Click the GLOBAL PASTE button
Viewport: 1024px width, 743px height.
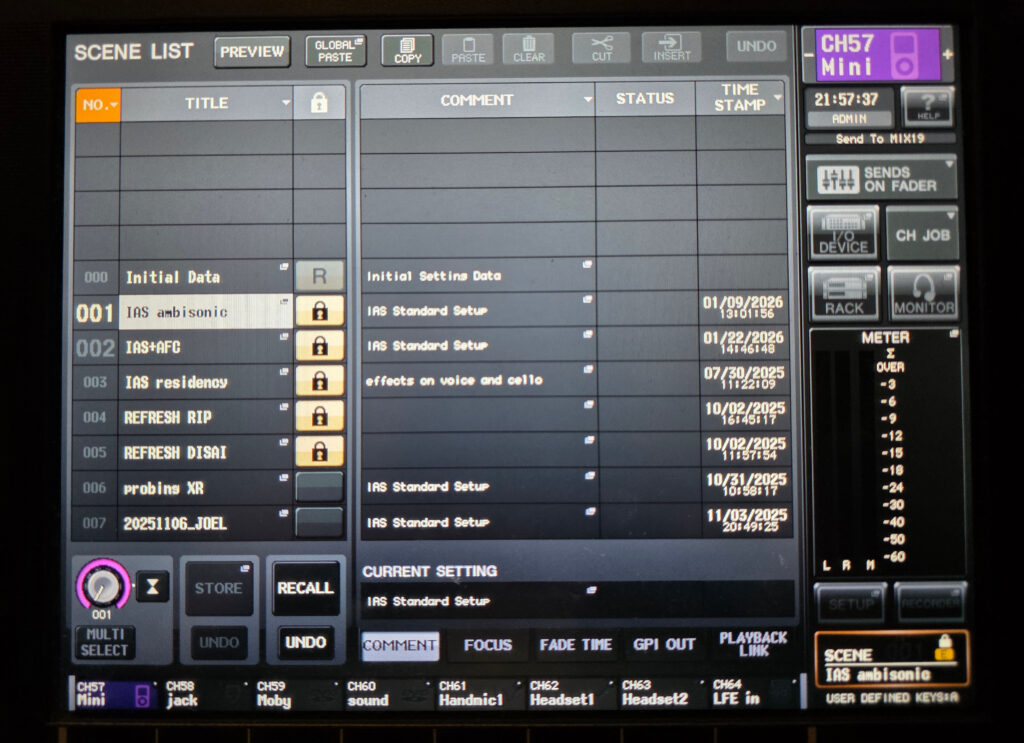(335, 51)
